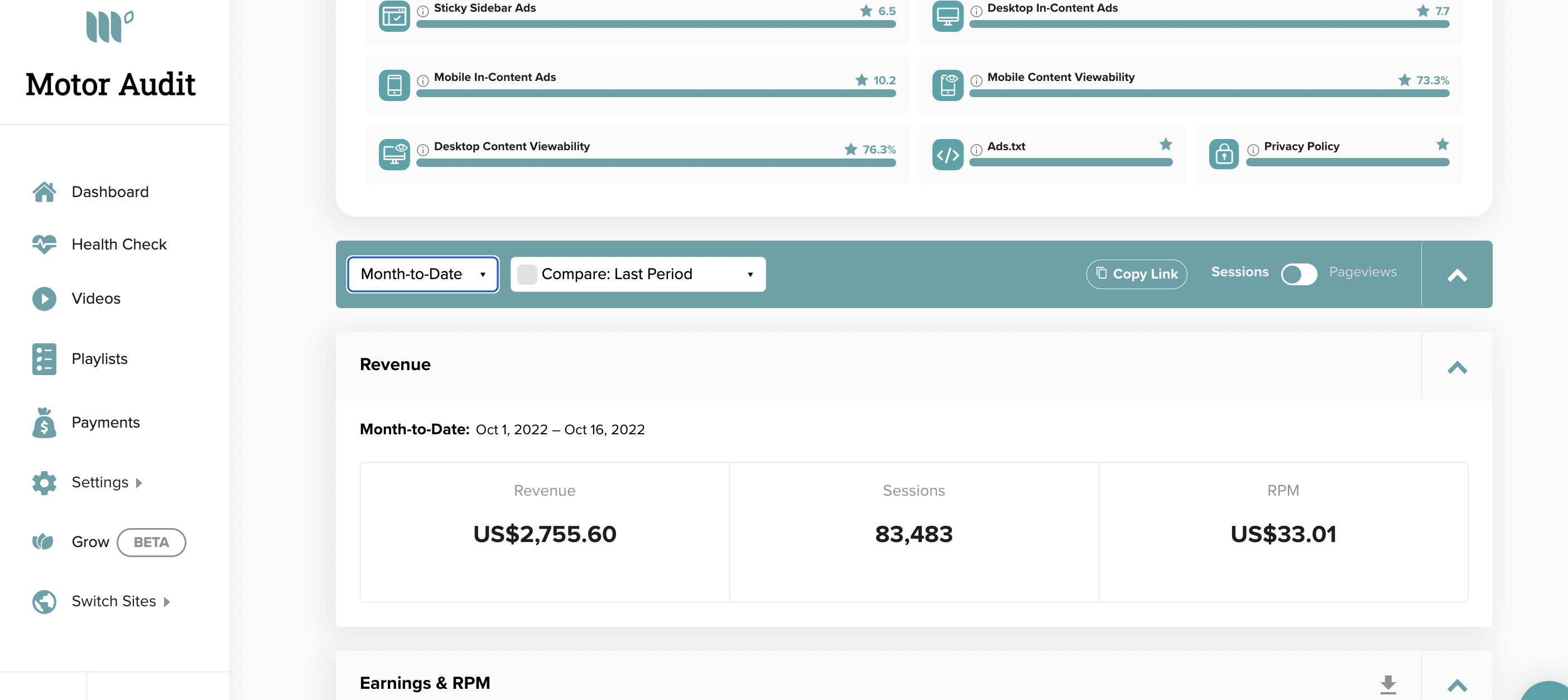Collapse the date filter bar

(x=1456, y=275)
